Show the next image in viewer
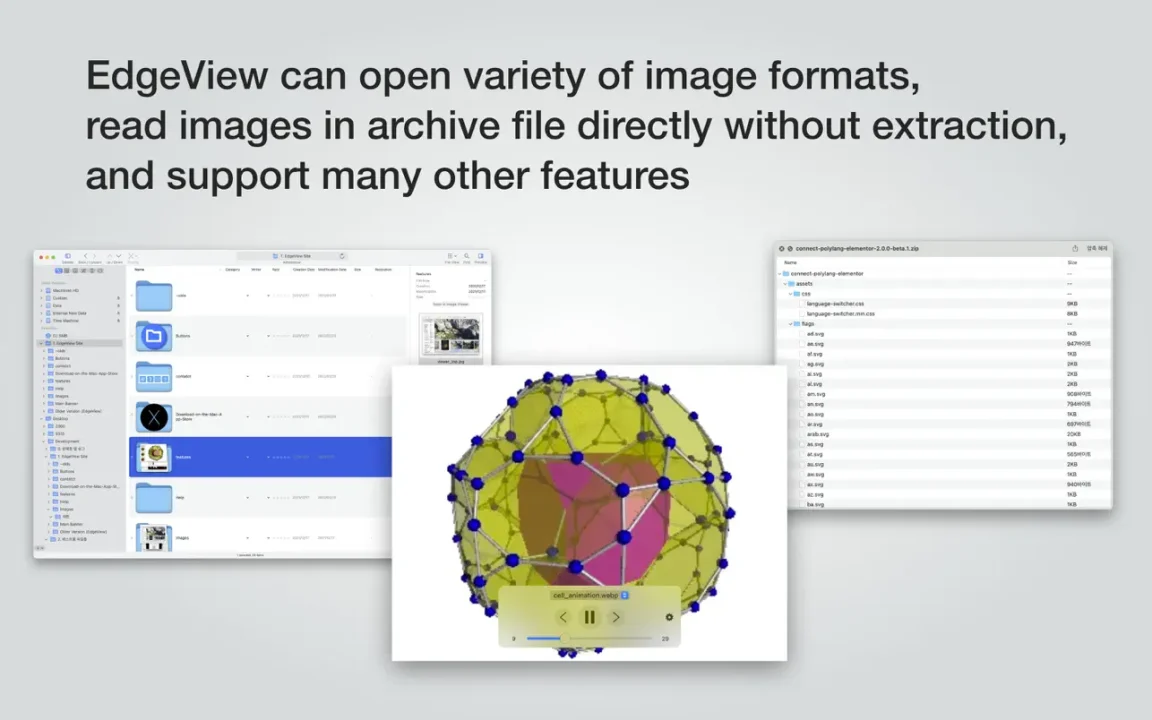 pyautogui.click(x=616, y=617)
